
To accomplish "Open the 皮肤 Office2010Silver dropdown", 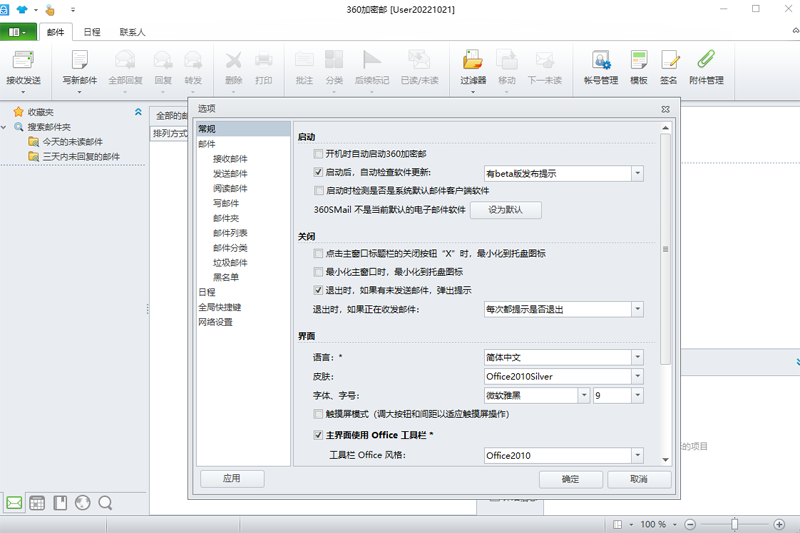I will (x=637, y=376).
